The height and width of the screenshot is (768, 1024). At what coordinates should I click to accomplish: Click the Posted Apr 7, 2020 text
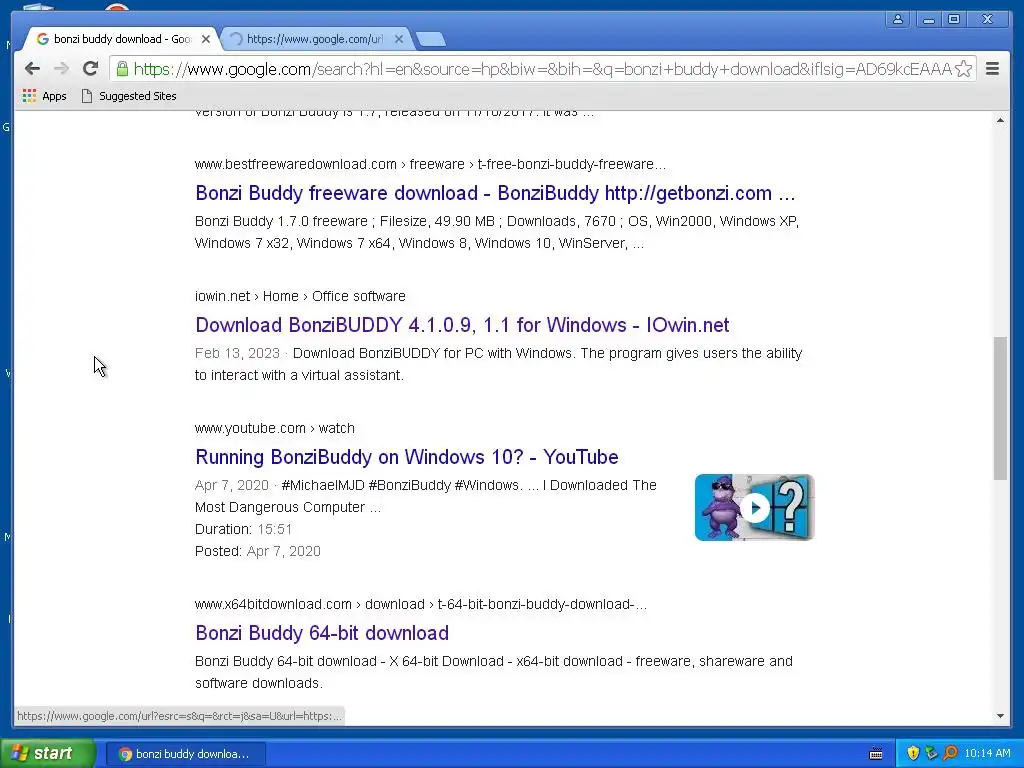click(x=257, y=551)
